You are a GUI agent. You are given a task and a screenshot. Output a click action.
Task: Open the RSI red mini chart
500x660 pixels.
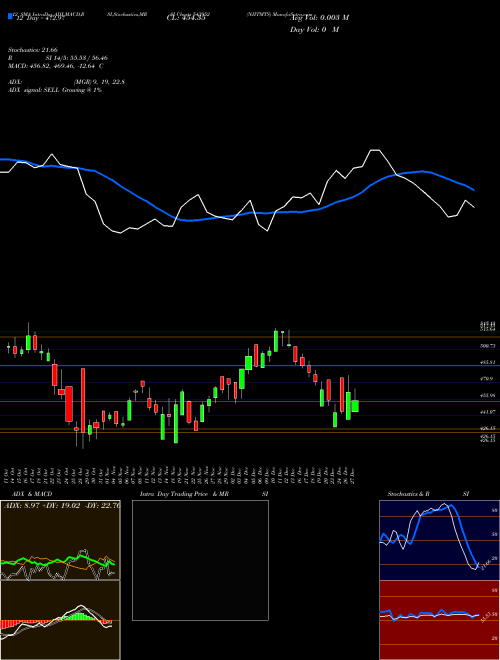pos(439,620)
